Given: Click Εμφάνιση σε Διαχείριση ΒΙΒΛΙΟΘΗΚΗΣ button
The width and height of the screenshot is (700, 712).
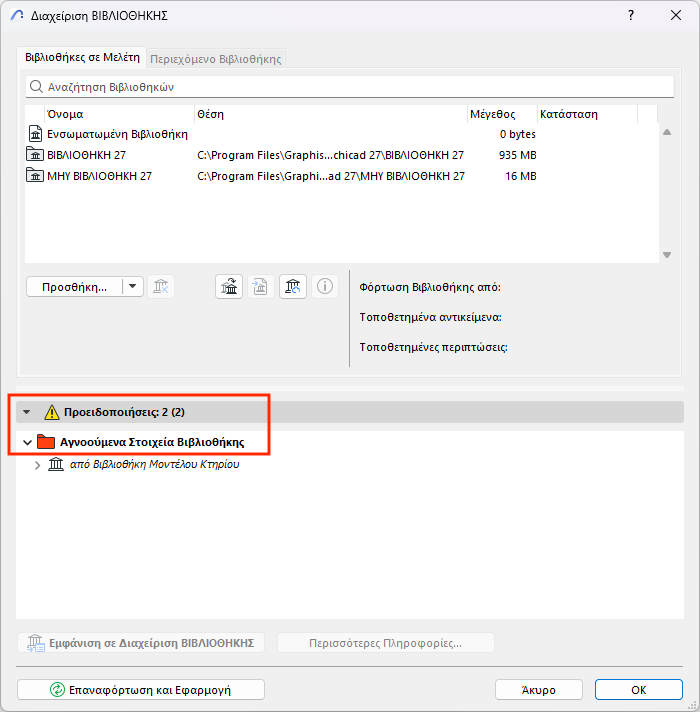Looking at the screenshot, I should click(x=141, y=643).
